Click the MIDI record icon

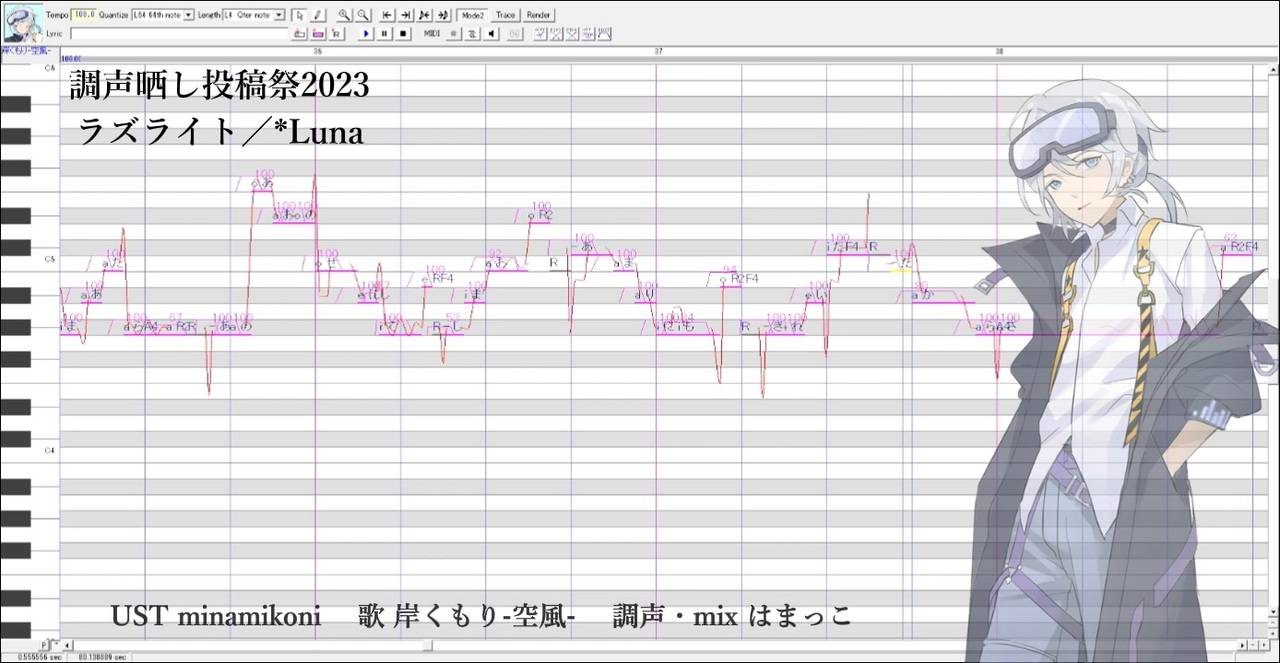click(453, 34)
